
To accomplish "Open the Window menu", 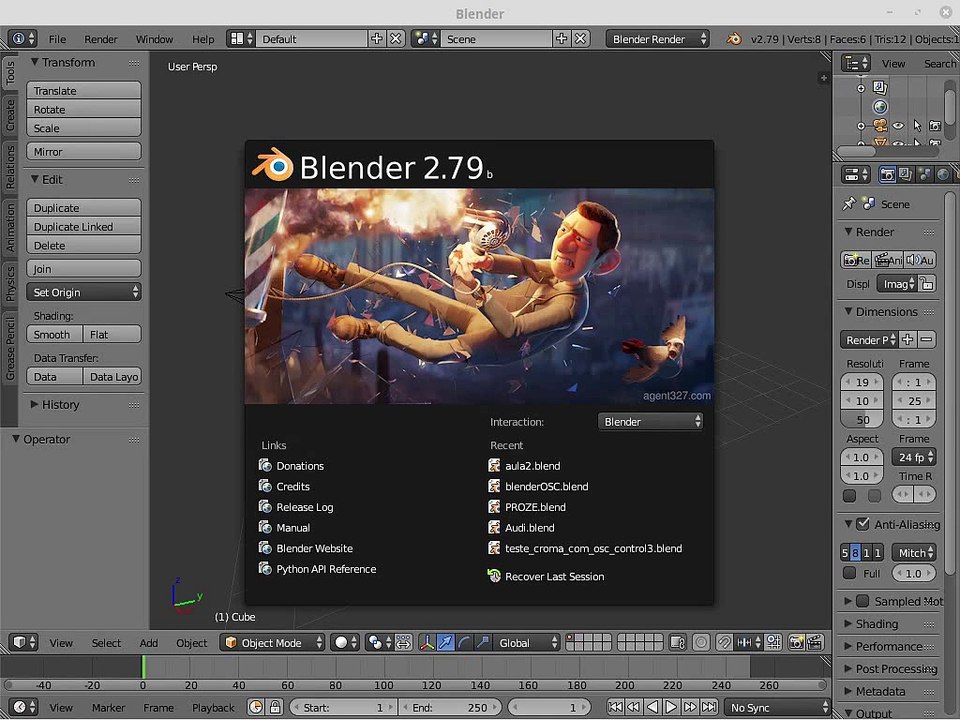I will pyautogui.click(x=154, y=39).
